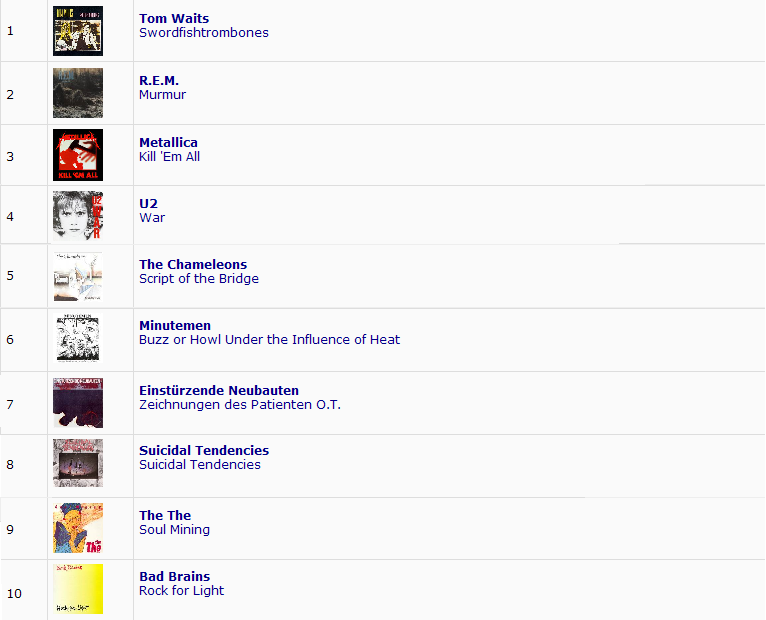Open Buzz or Howl Under the Influence of Heat

point(269,340)
